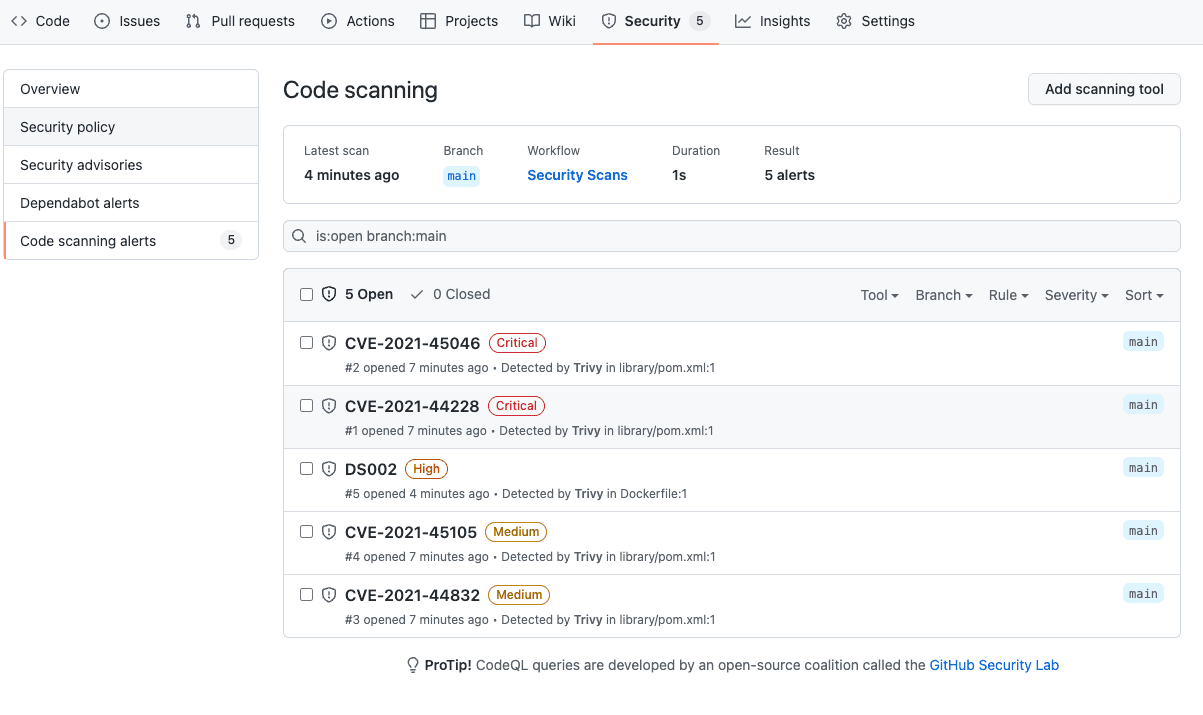Click the shield icon next to DS002 alert
The width and height of the screenshot is (1203, 715).
[329, 469]
